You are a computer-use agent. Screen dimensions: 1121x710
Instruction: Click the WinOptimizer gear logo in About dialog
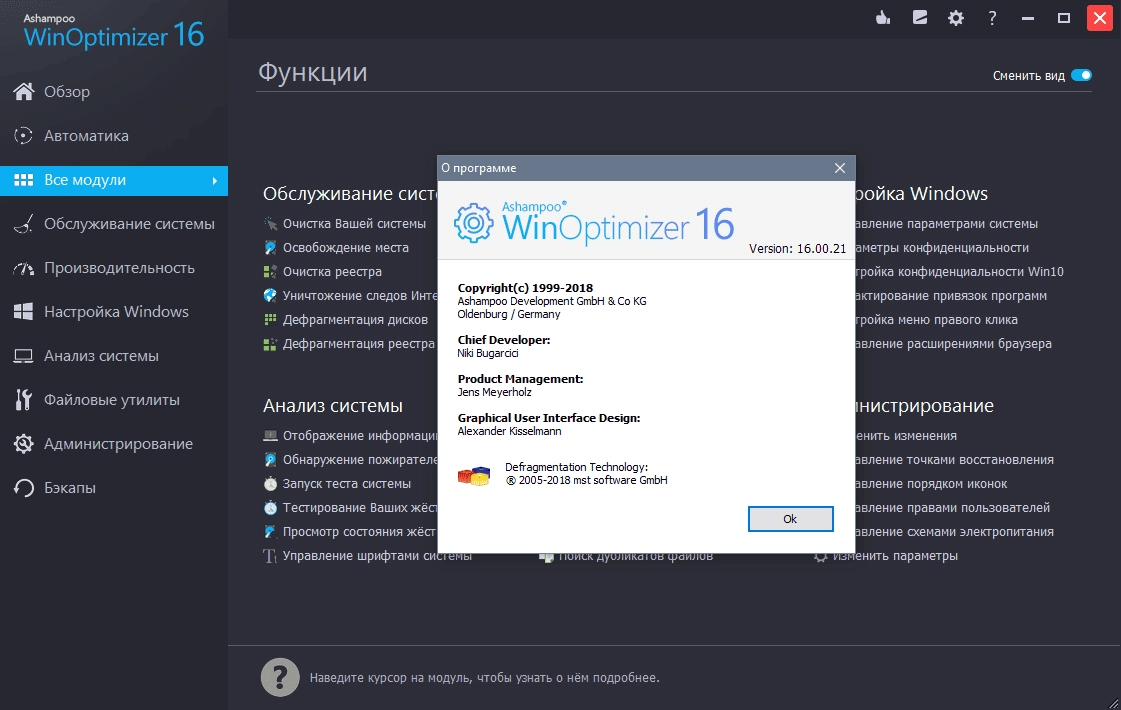(473, 223)
